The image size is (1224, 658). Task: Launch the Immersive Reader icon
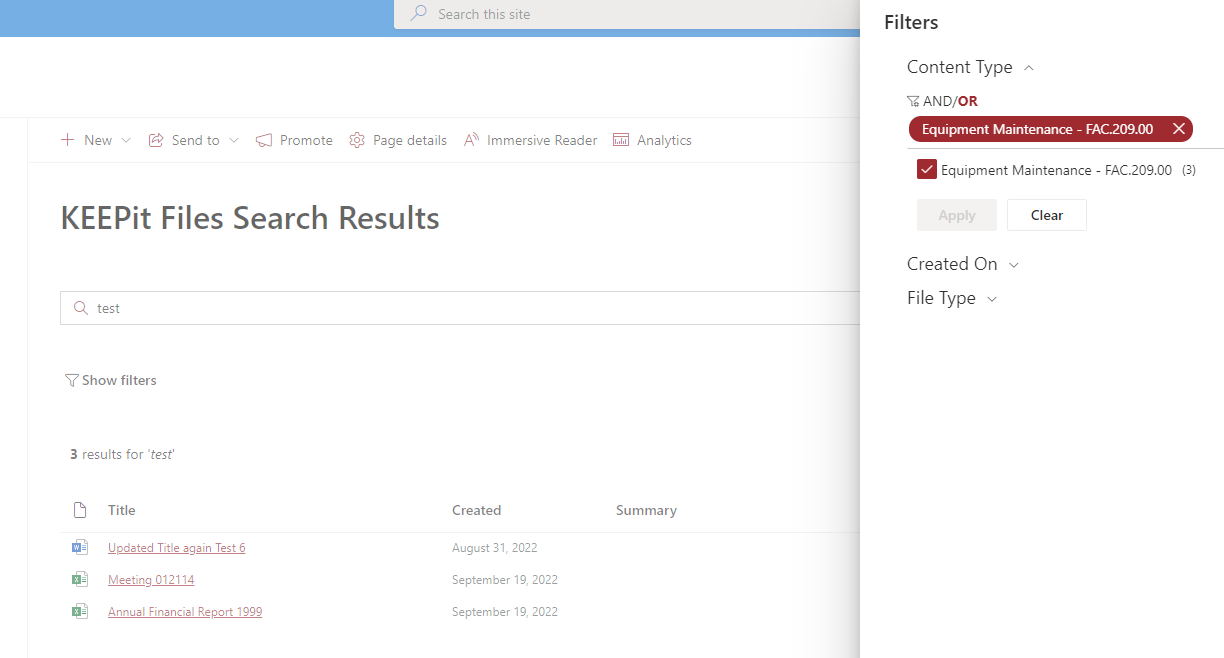click(x=470, y=140)
